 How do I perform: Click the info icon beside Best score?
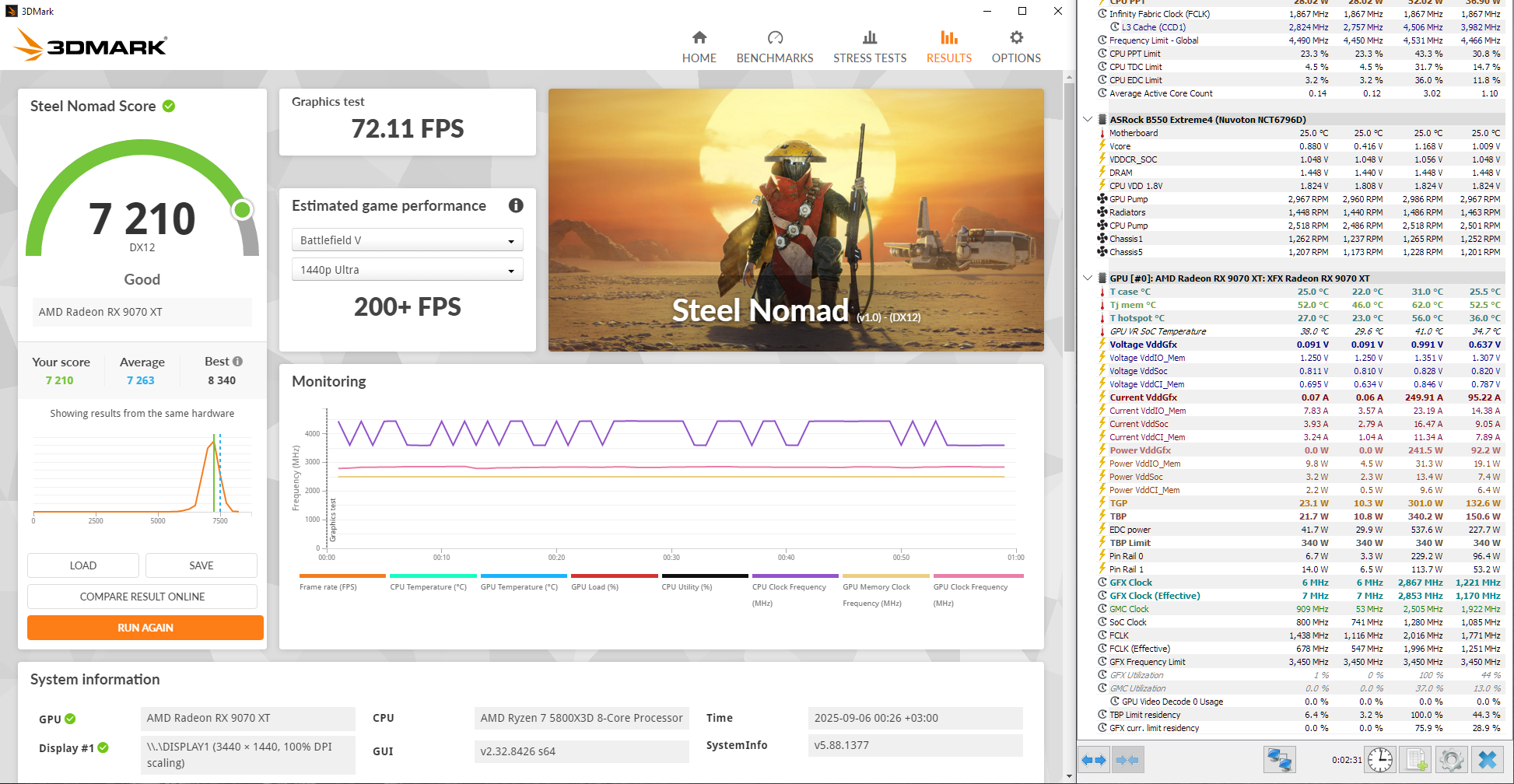237,362
